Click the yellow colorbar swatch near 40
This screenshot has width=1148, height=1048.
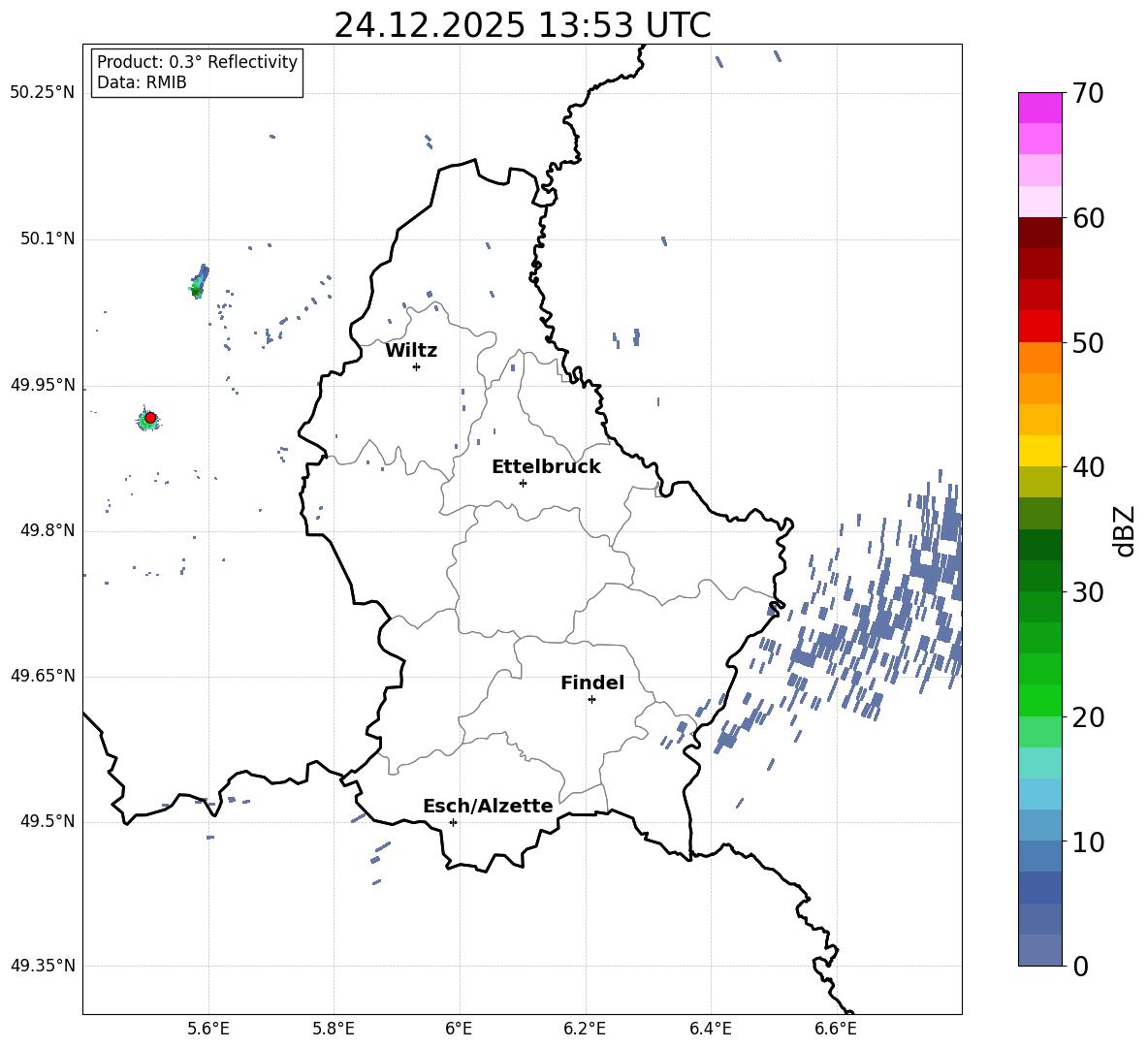[1039, 451]
